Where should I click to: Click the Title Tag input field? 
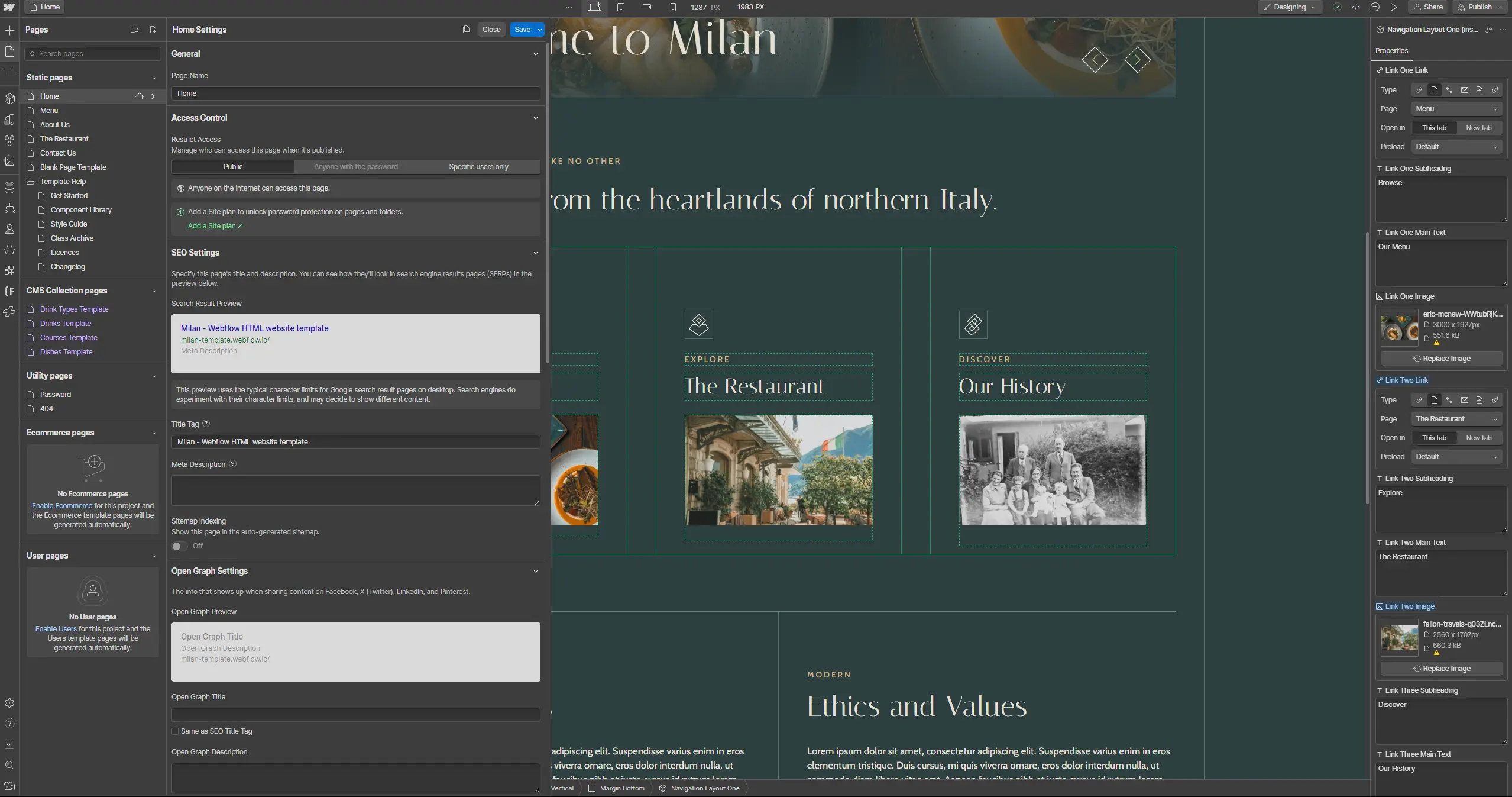click(355, 442)
